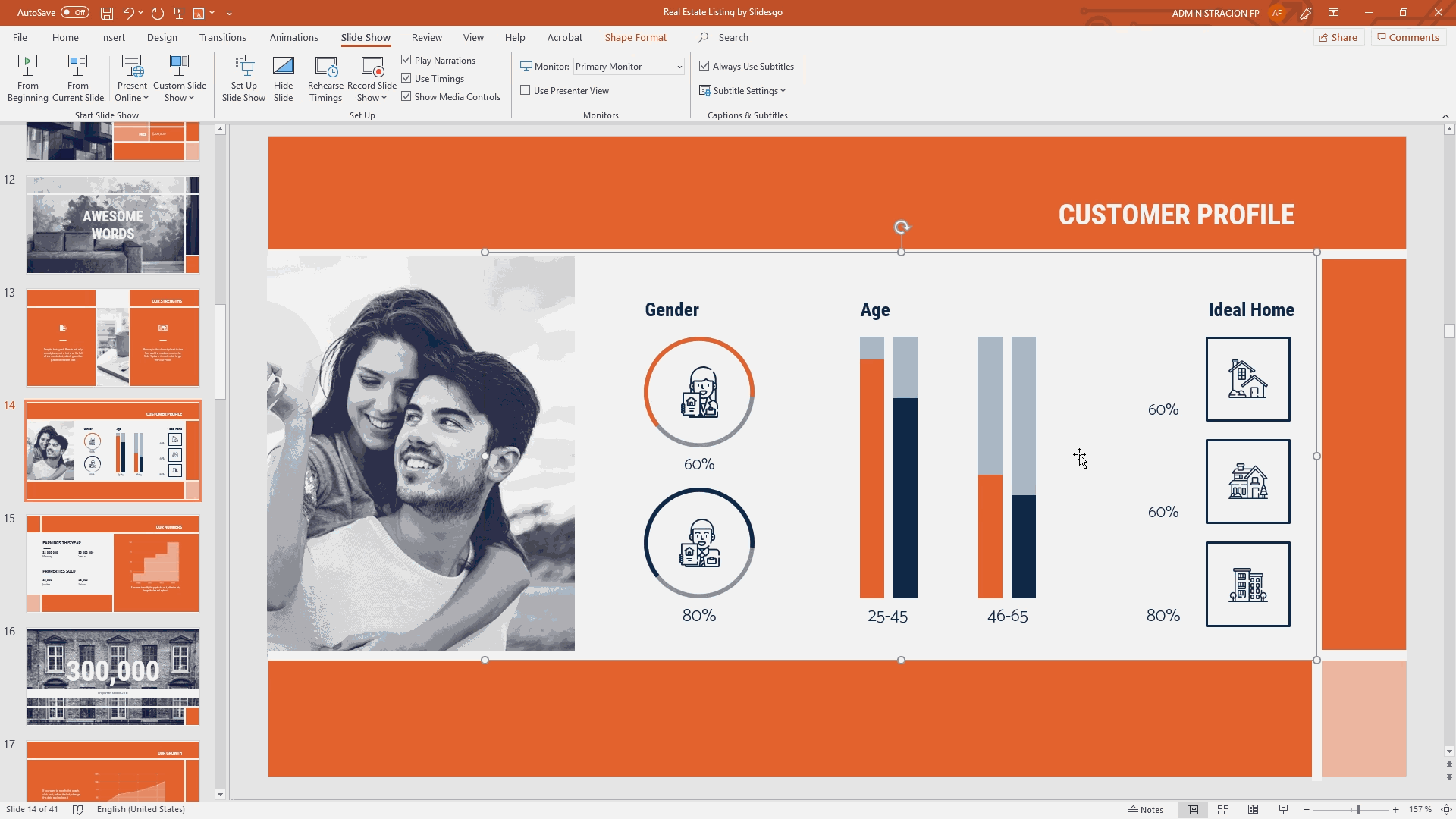This screenshot has height=819, width=1456.
Task: Open the Shape Format tab
Action: [x=635, y=37]
